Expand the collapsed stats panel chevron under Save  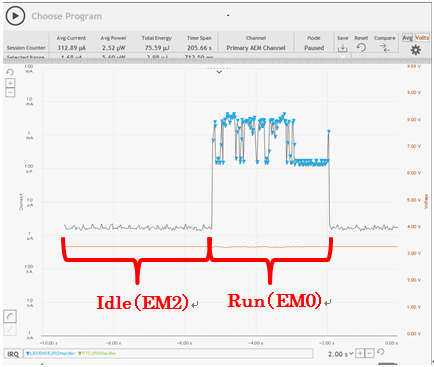pyautogui.click(x=342, y=57)
